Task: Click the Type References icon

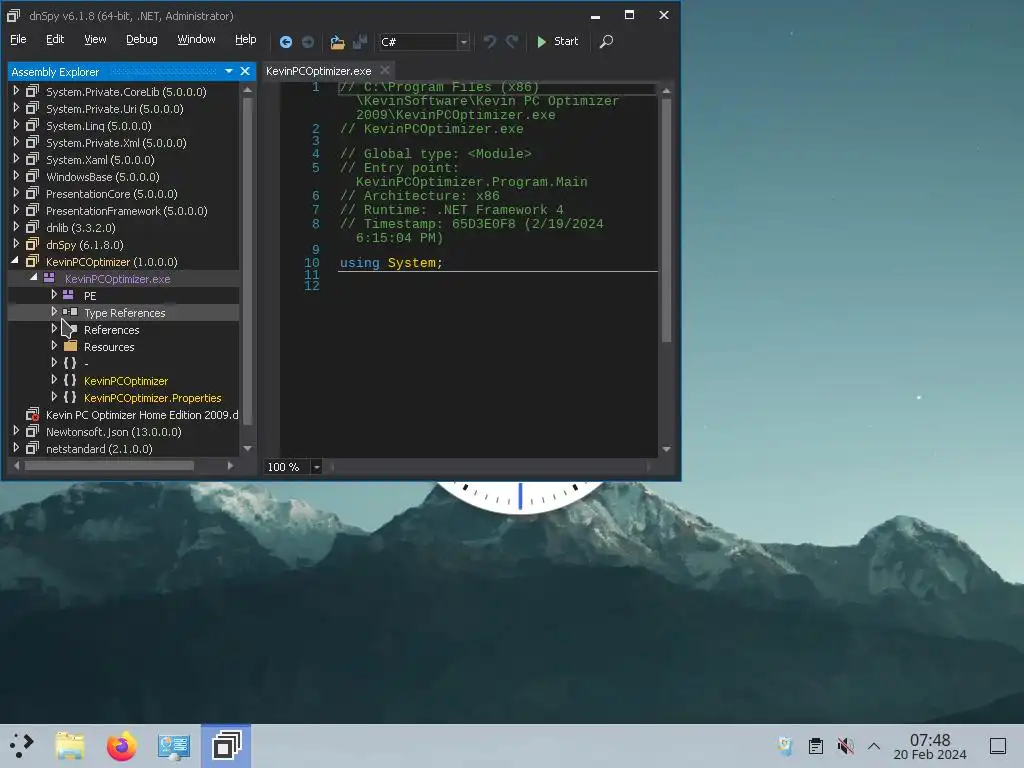Action: click(70, 312)
